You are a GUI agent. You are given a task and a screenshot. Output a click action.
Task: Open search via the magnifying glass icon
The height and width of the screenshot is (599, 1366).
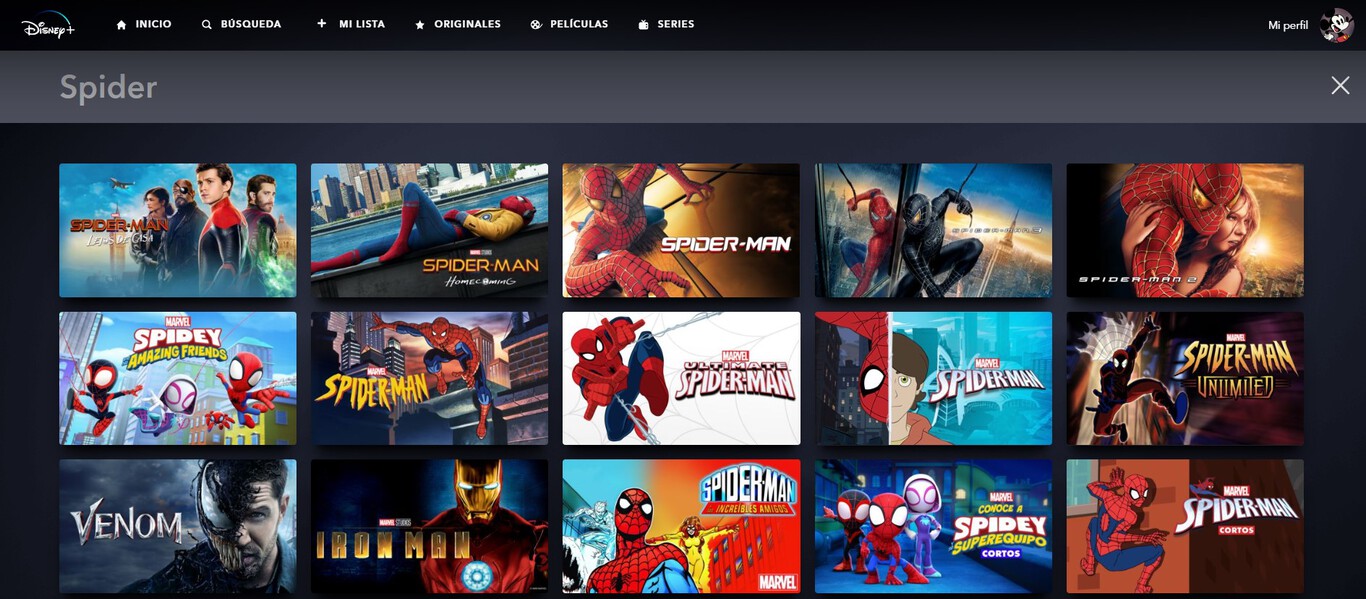coord(206,23)
